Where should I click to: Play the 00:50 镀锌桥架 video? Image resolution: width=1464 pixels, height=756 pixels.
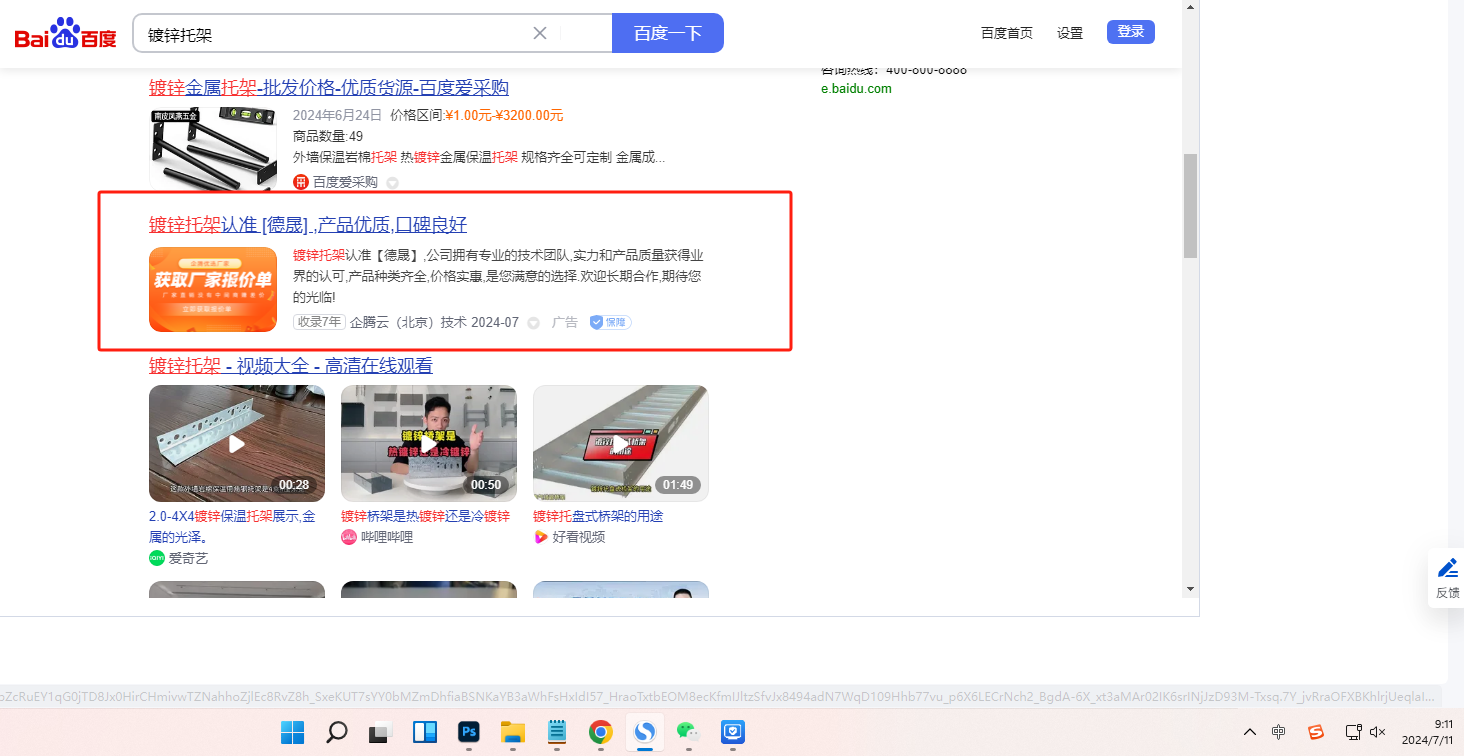(429, 443)
